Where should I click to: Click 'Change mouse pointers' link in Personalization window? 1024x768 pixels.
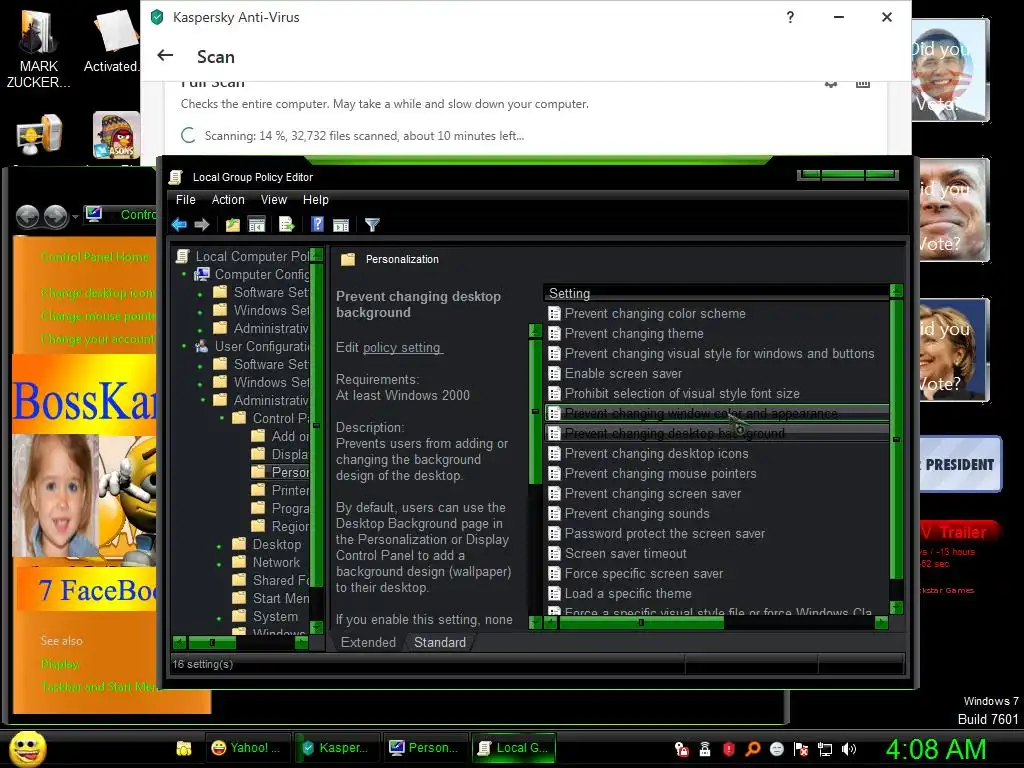pos(98,316)
